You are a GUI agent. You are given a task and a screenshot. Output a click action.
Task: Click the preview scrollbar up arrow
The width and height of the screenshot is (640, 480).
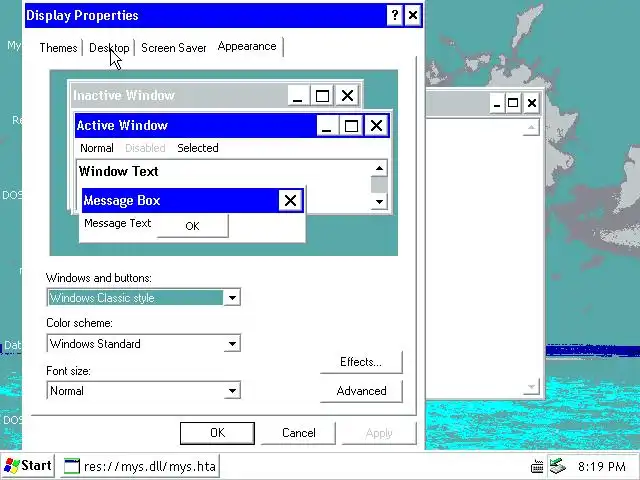click(379, 168)
